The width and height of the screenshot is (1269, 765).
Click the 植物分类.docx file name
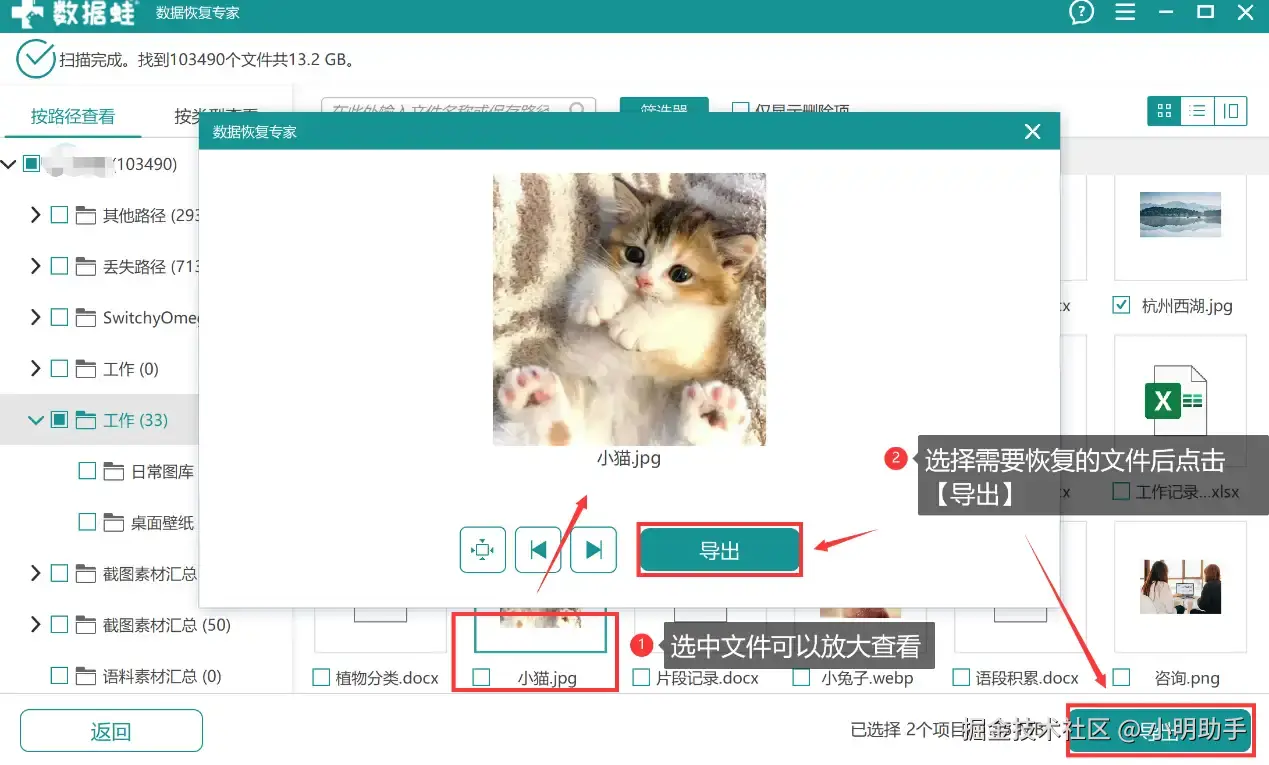(x=388, y=678)
